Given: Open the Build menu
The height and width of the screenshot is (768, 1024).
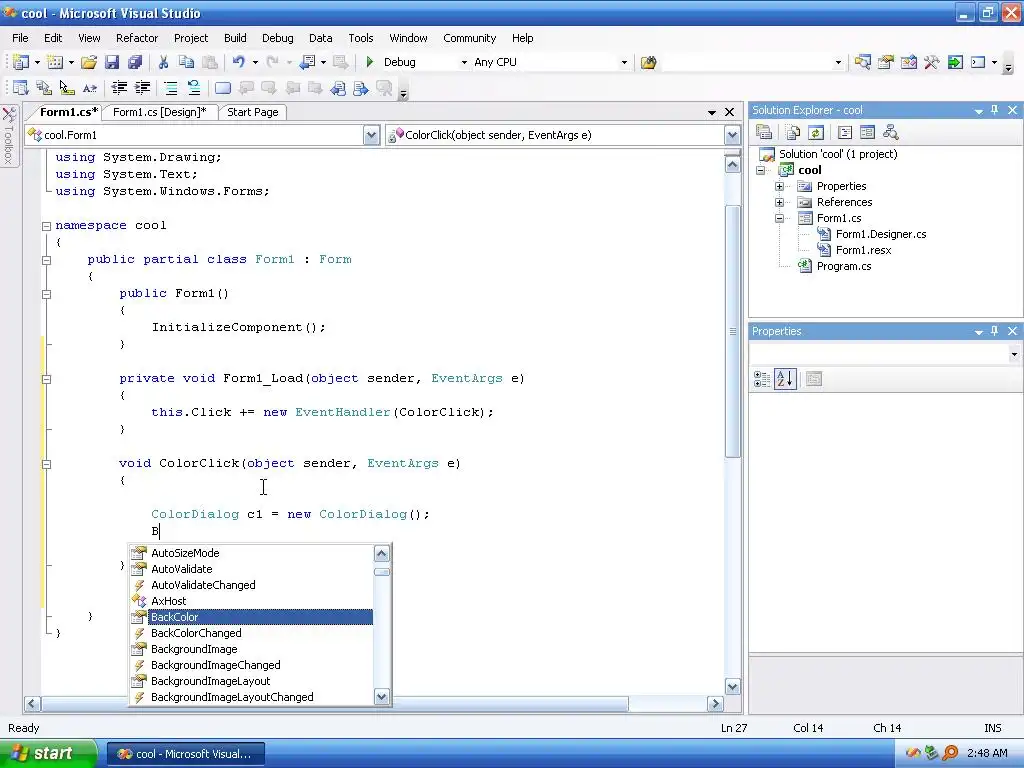Looking at the screenshot, I should point(235,38).
